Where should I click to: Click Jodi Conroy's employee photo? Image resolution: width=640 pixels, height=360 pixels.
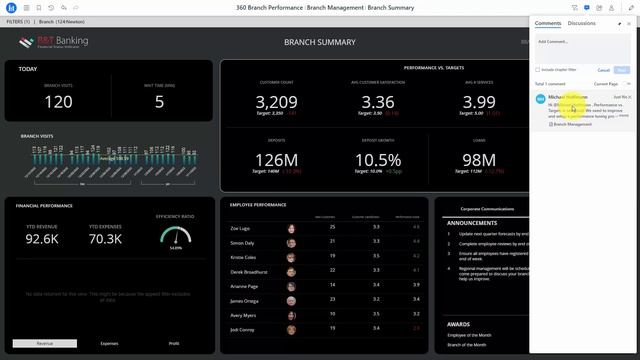(x=291, y=330)
